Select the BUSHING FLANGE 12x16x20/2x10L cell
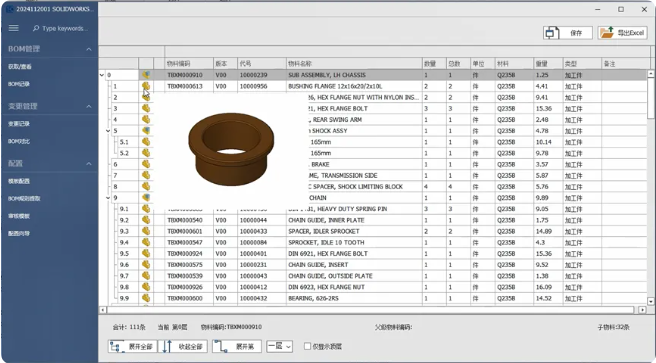This screenshot has width=656, height=363. (354, 86)
